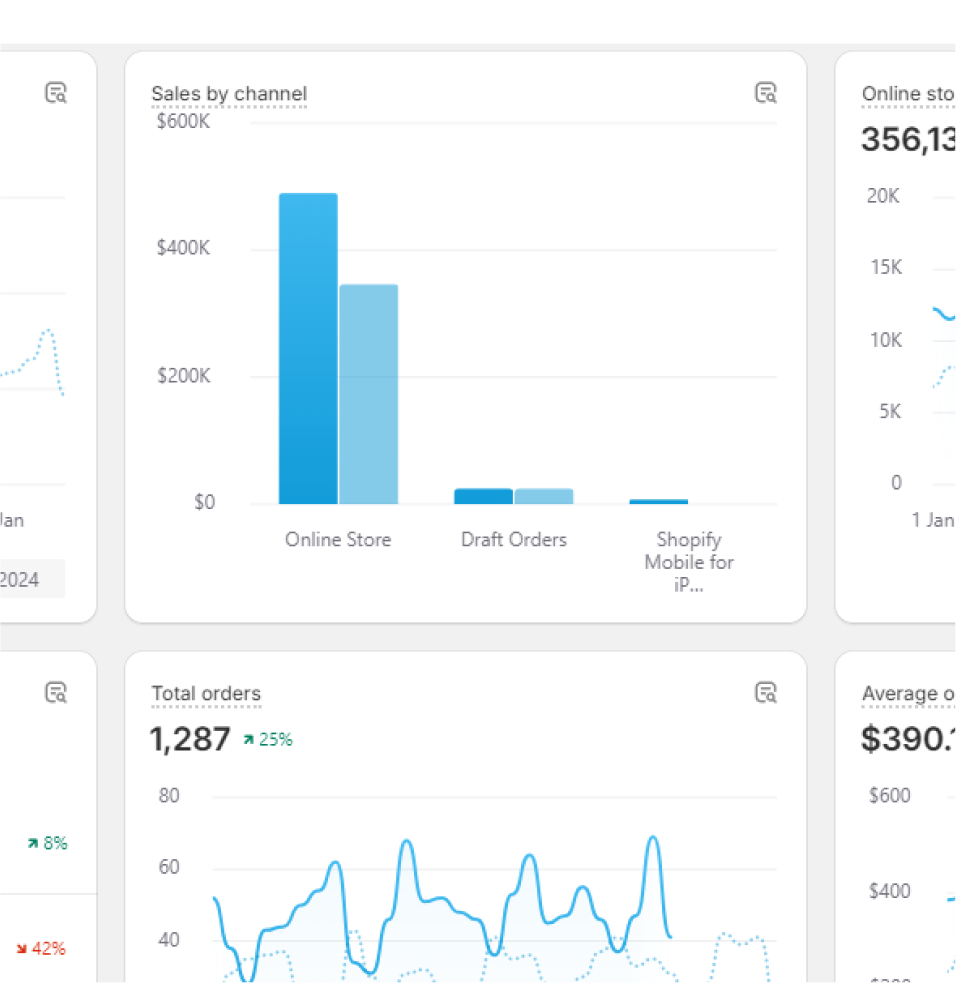Click the $200K axis label
Image resolution: width=956 pixels, height=1001 pixels.
click(x=184, y=375)
